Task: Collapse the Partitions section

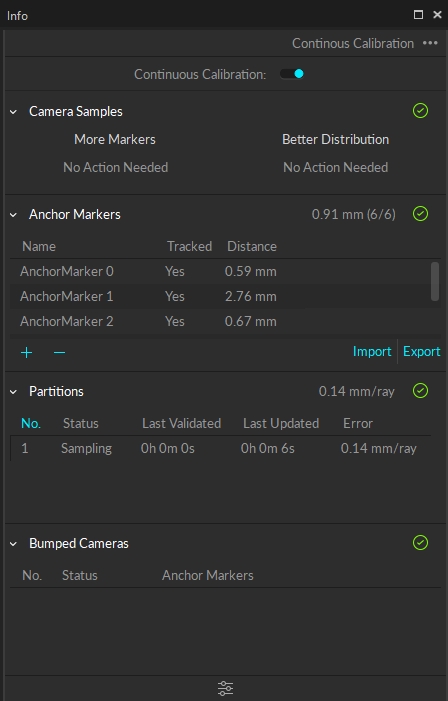Action: click(13, 392)
